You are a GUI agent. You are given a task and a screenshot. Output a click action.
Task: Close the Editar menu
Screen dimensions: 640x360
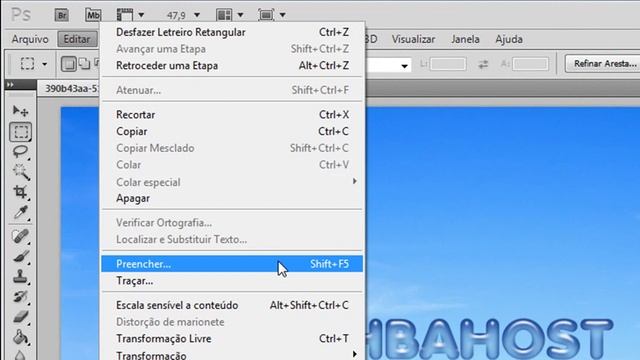coord(77,39)
